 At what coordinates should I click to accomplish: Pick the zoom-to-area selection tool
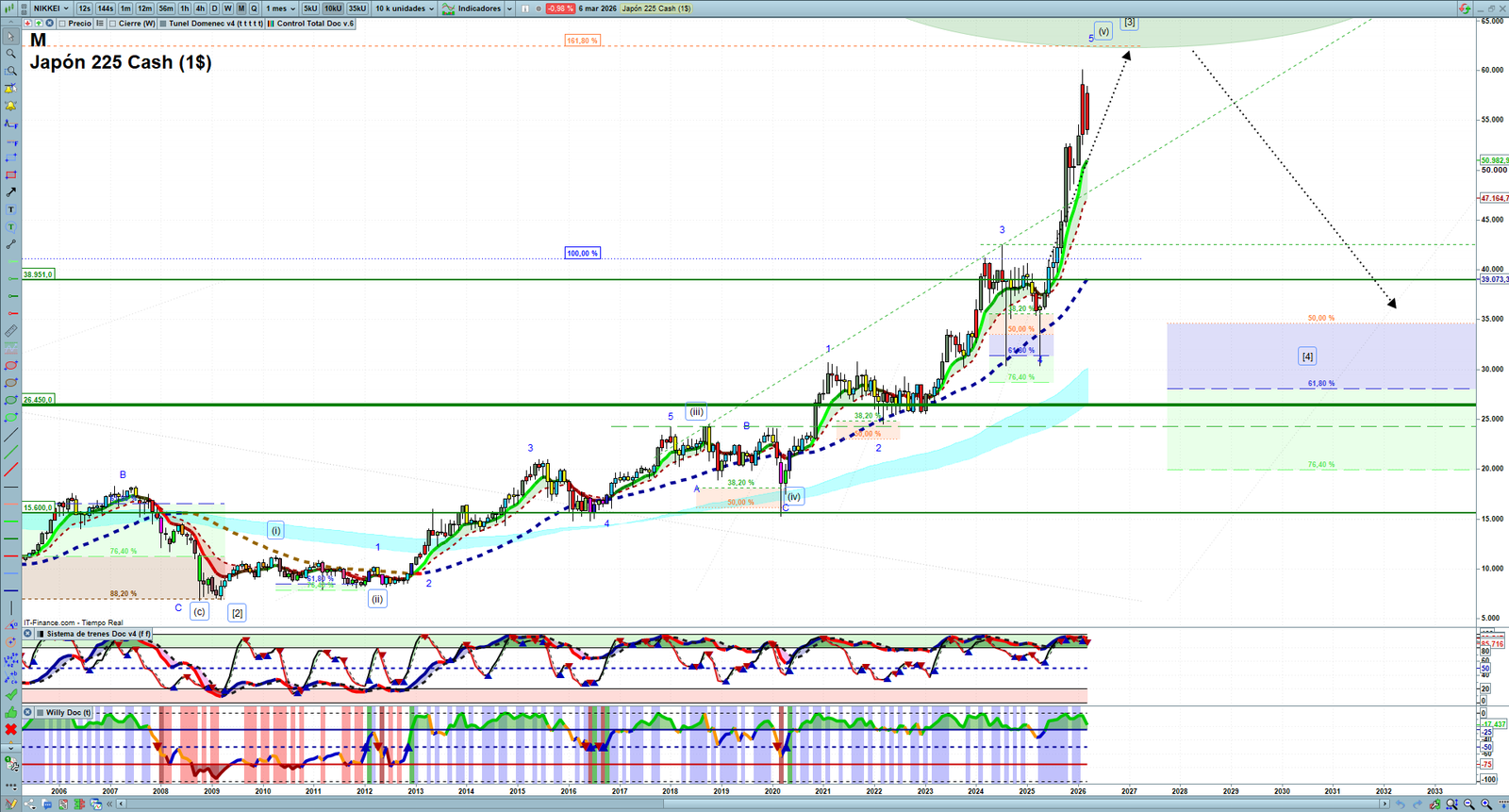click(x=11, y=71)
